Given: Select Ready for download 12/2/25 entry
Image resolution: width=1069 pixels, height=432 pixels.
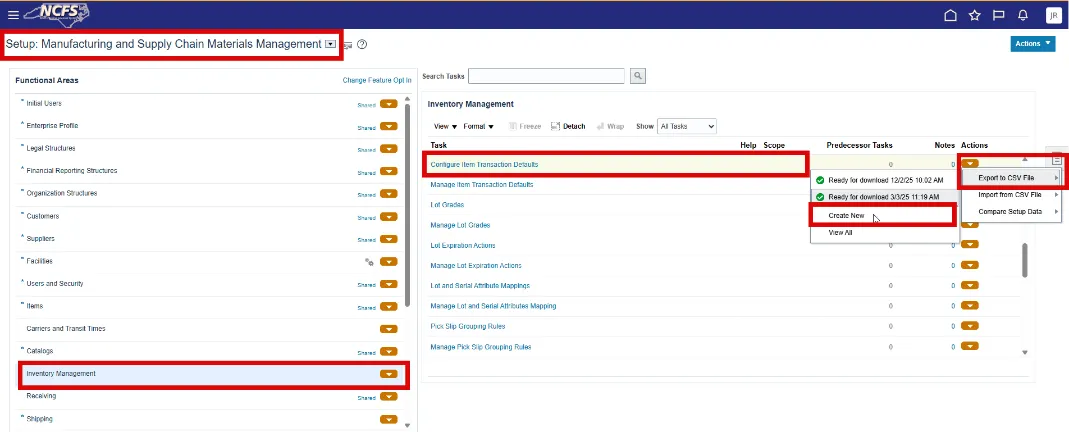Looking at the screenshot, I should [884, 181].
